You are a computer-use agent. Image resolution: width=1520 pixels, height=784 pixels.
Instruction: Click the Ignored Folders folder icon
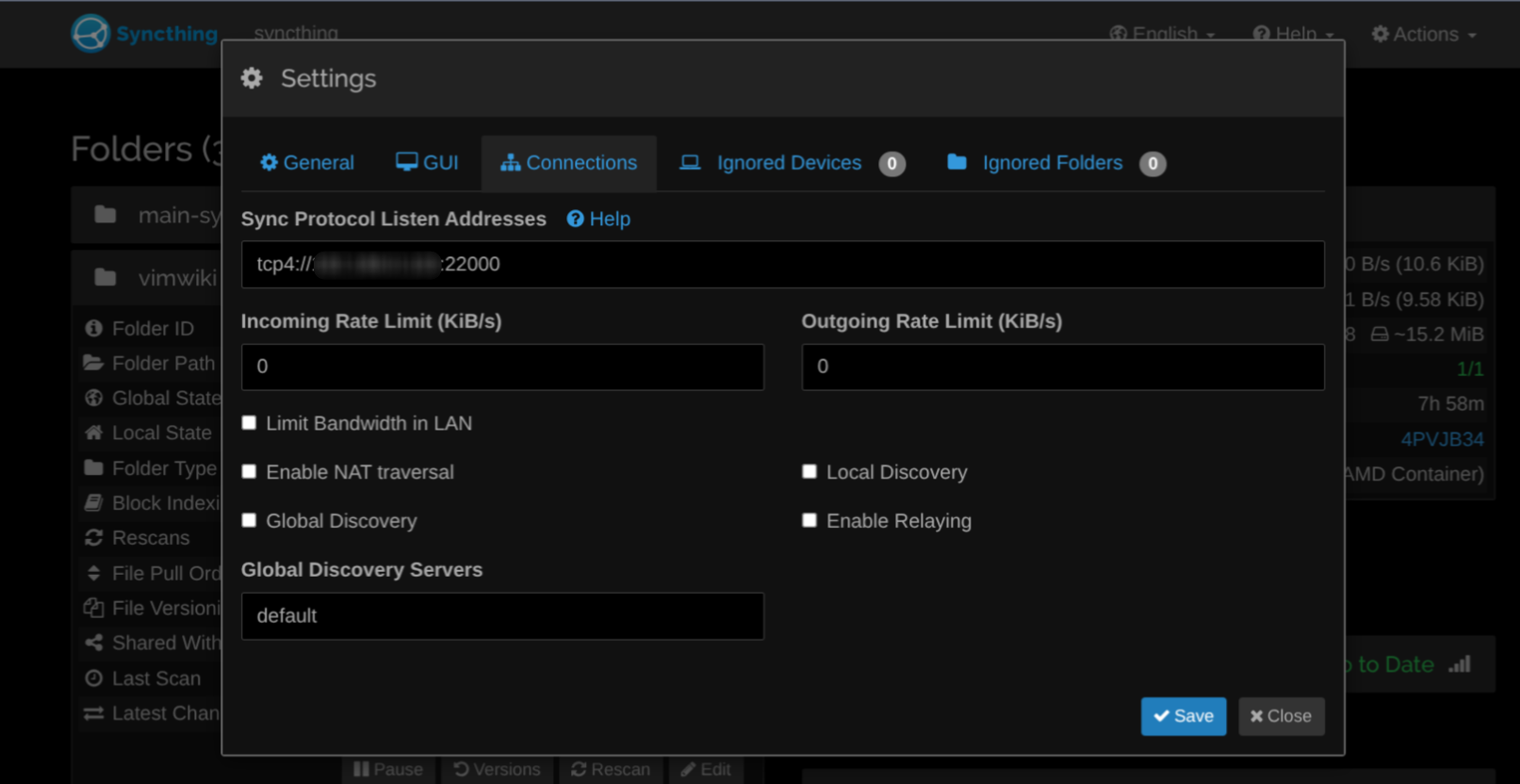[956, 162]
